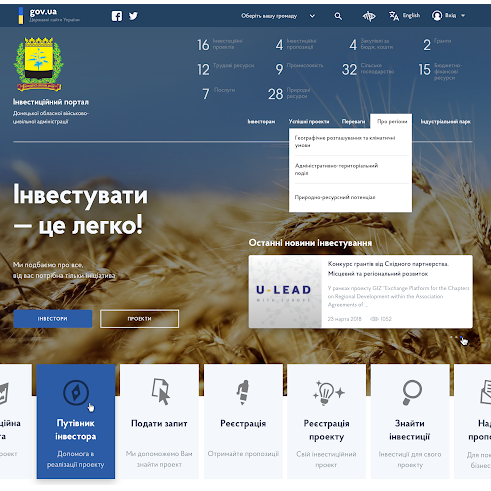Expand the Вхід login dropdown arrow
491x491 pixels.
[x=463, y=15]
